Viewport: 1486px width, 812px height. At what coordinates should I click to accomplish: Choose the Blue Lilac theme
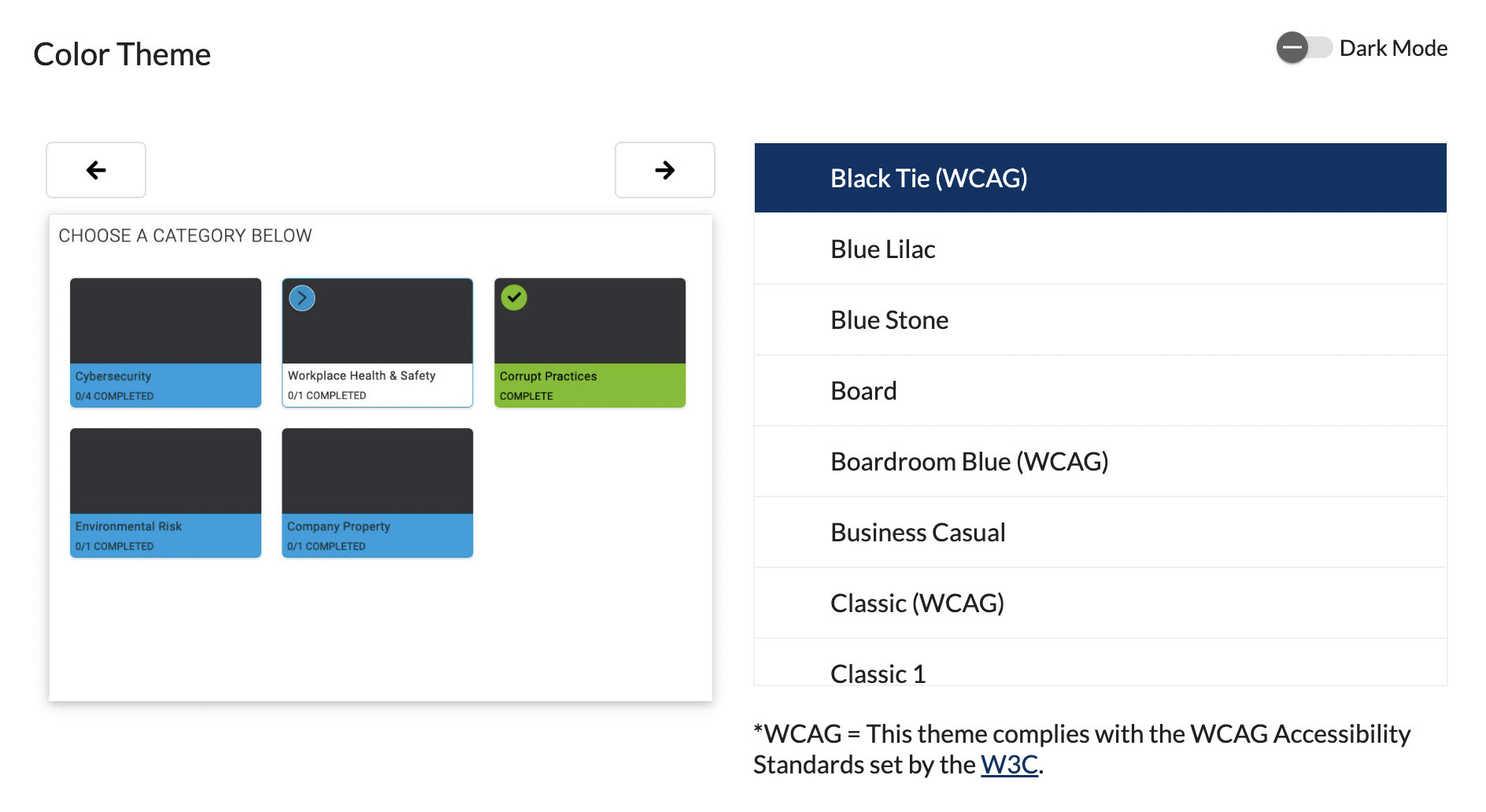point(1100,249)
